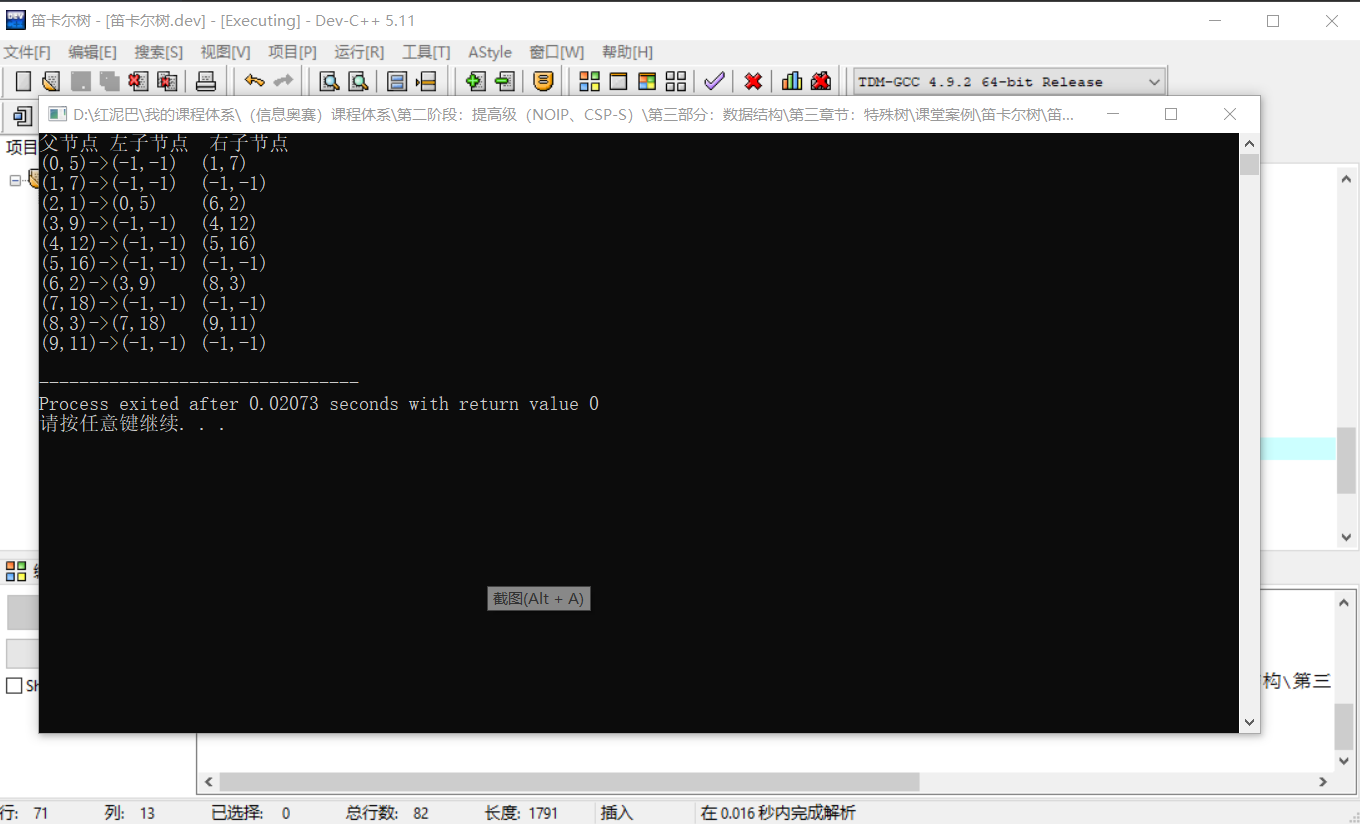Click the 在 0.016 秒内完成解析 status message

(778, 813)
